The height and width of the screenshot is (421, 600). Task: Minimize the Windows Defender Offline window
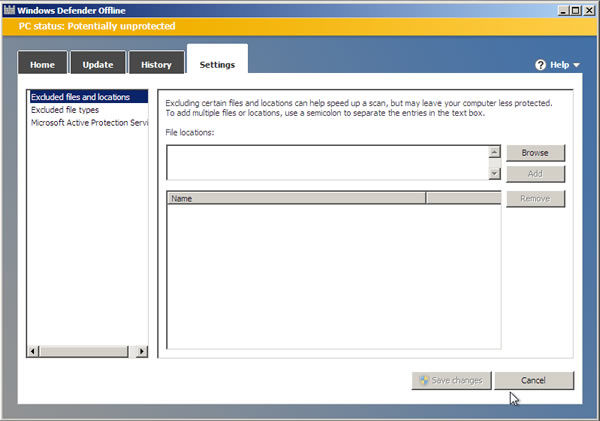563,10
